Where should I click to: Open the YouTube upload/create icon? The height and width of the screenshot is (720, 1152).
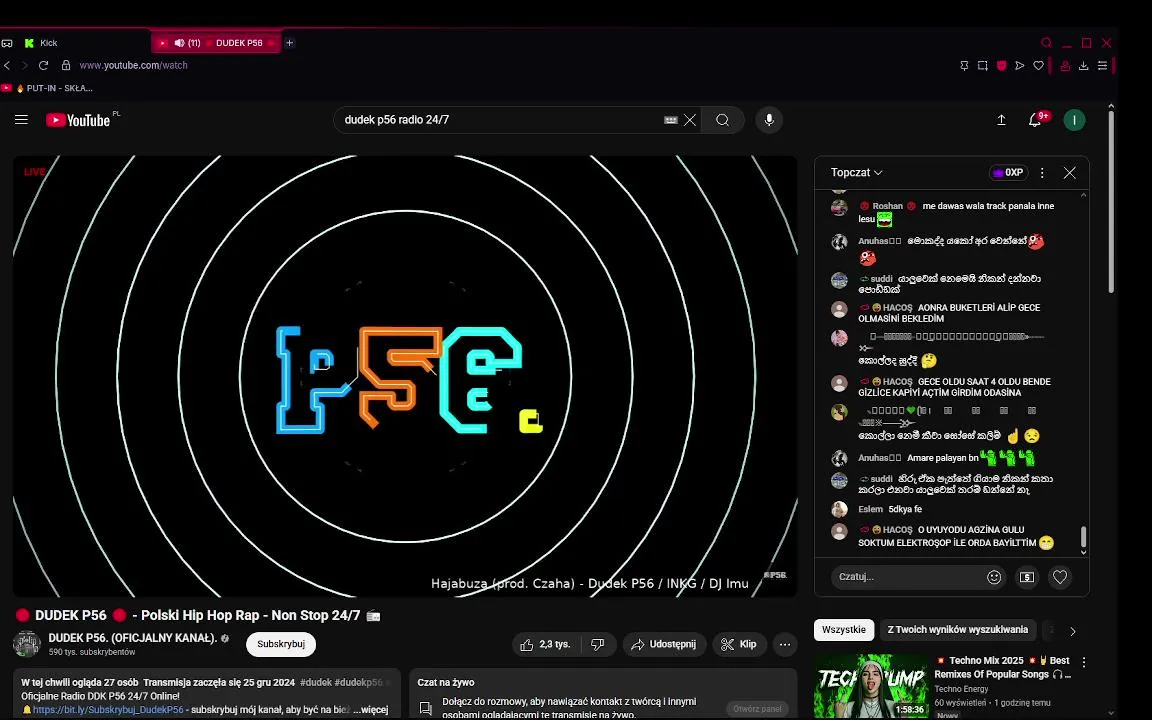click(1001, 120)
